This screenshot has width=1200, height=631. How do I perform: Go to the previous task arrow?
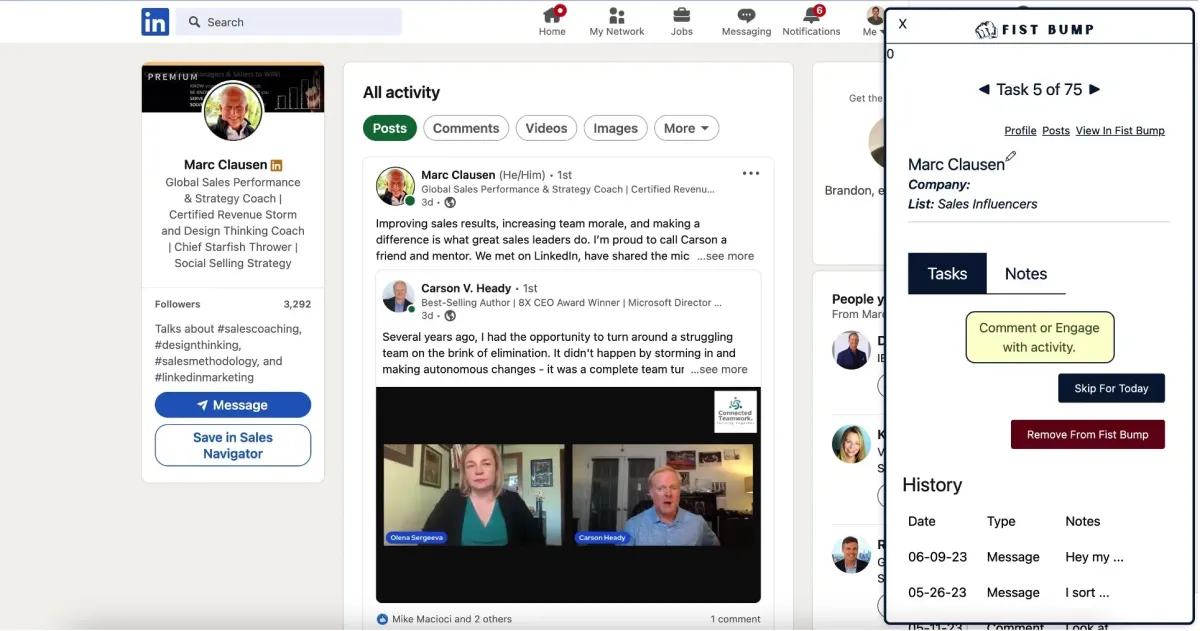(x=984, y=89)
